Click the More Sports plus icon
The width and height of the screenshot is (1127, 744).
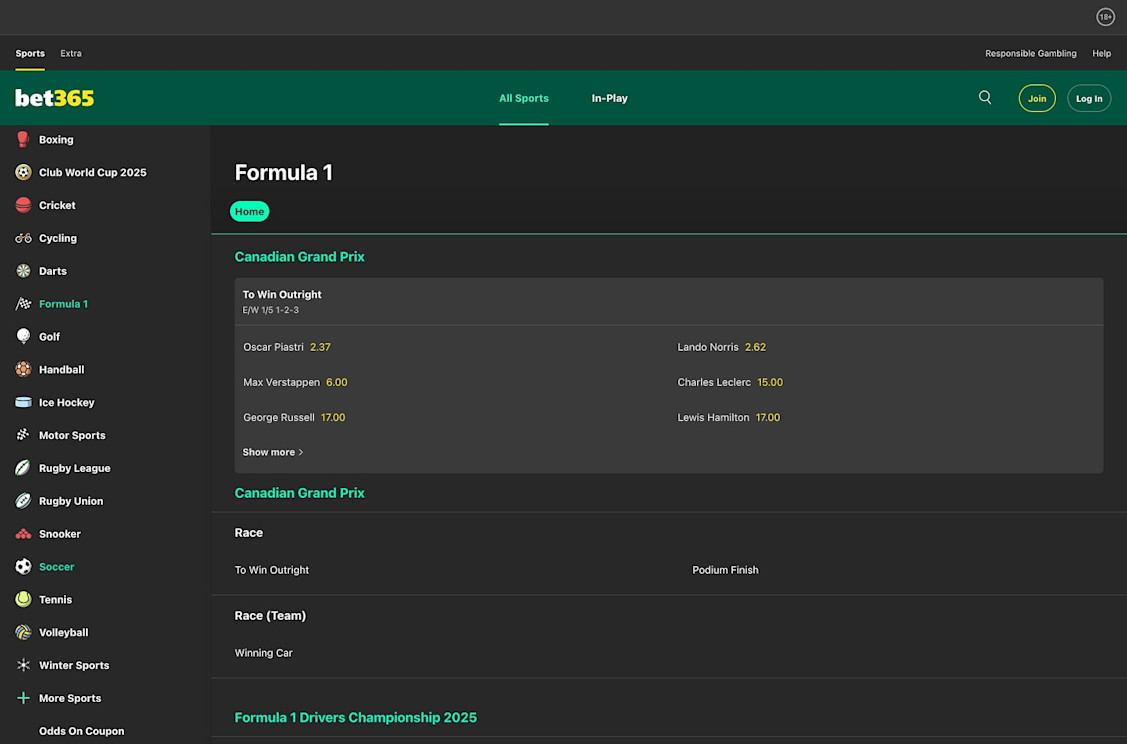23,698
